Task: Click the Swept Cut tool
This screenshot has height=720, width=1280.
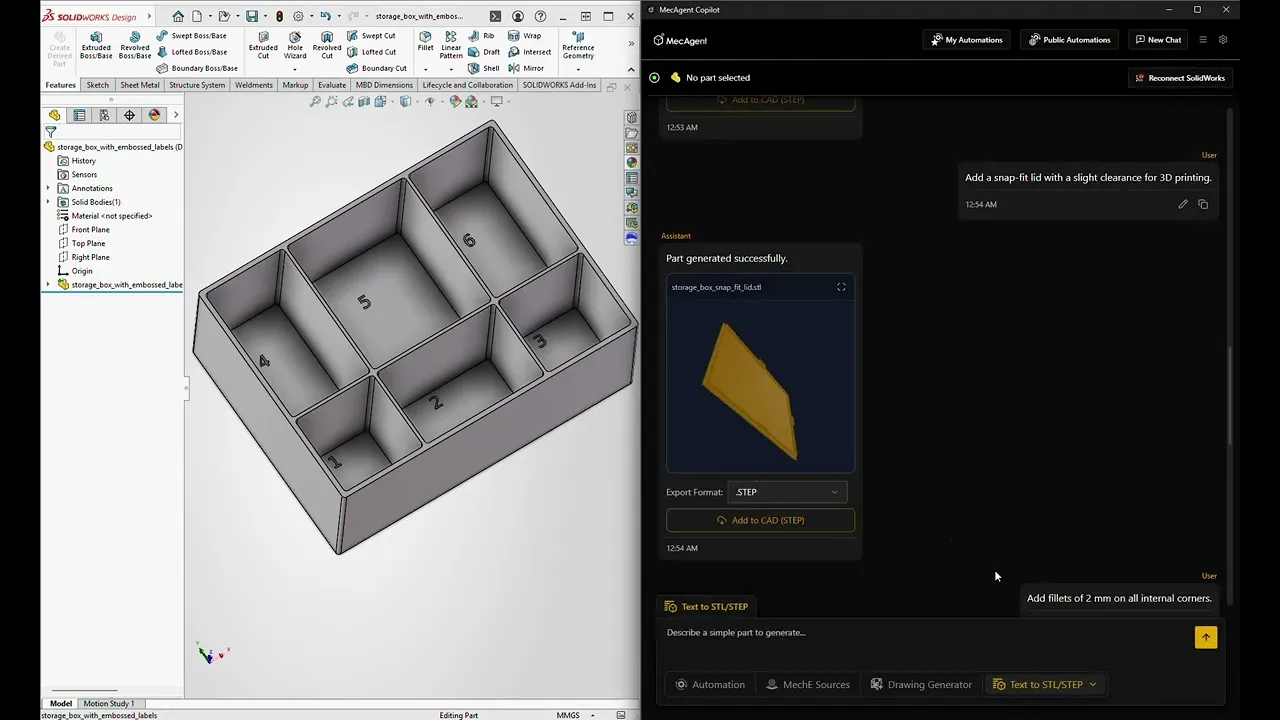Action: coord(371,35)
